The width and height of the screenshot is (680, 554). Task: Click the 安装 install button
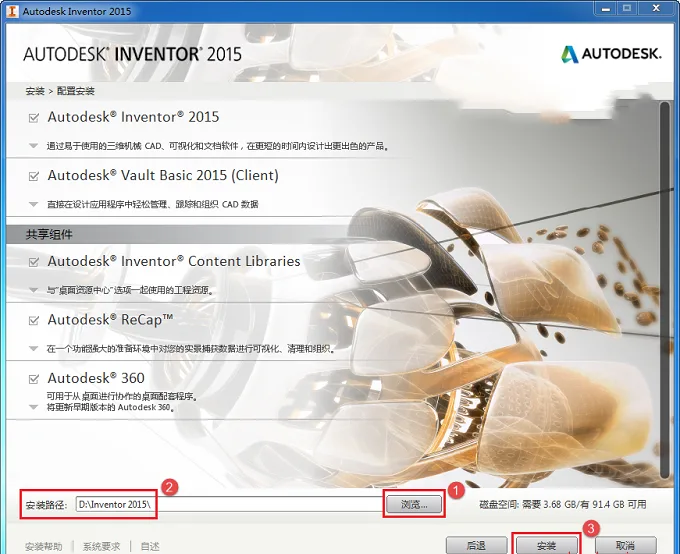point(546,545)
